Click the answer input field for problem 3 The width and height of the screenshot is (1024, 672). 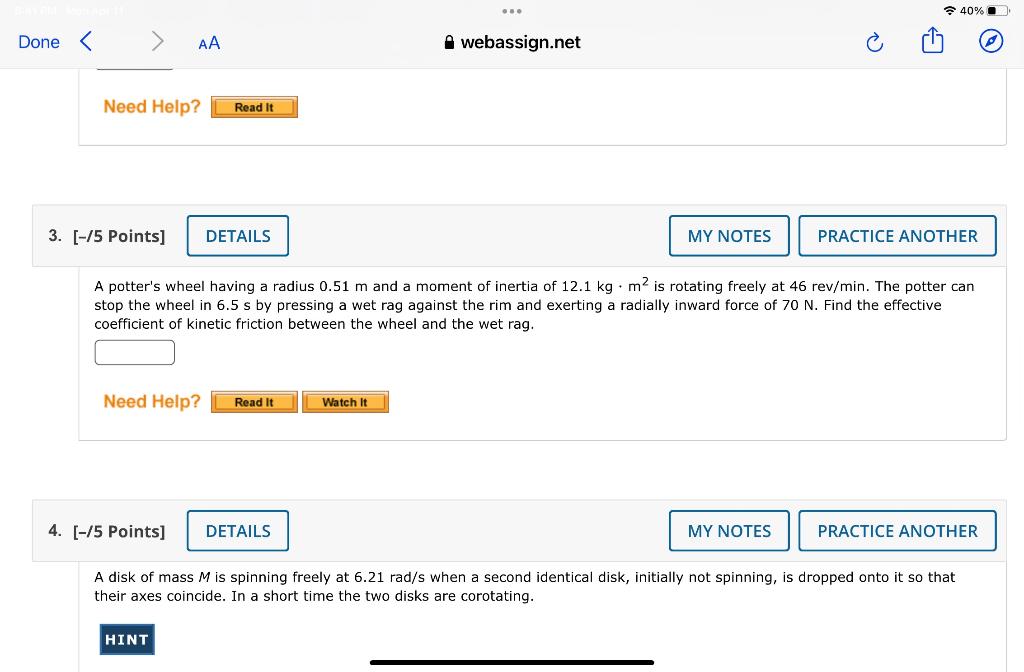point(134,352)
